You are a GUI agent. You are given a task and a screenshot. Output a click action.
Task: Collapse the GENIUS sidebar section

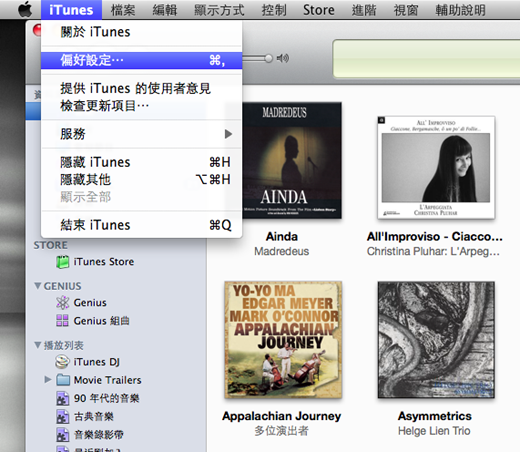tap(38, 286)
